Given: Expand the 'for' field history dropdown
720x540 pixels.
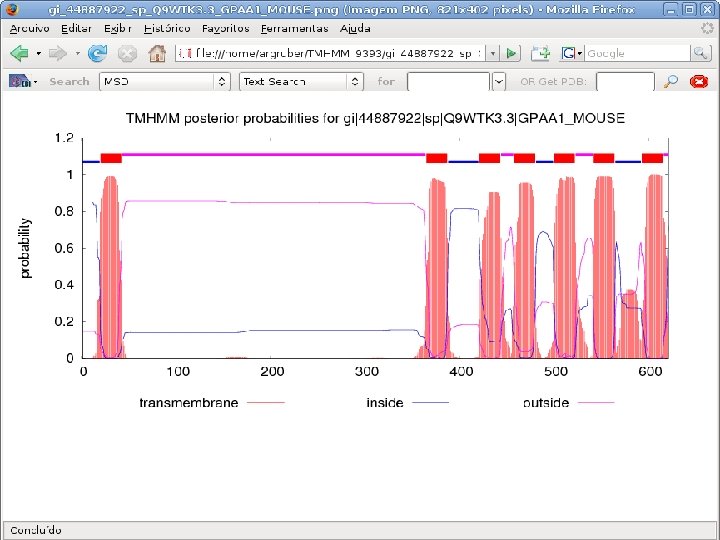Looking at the screenshot, I should (x=499, y=82).
